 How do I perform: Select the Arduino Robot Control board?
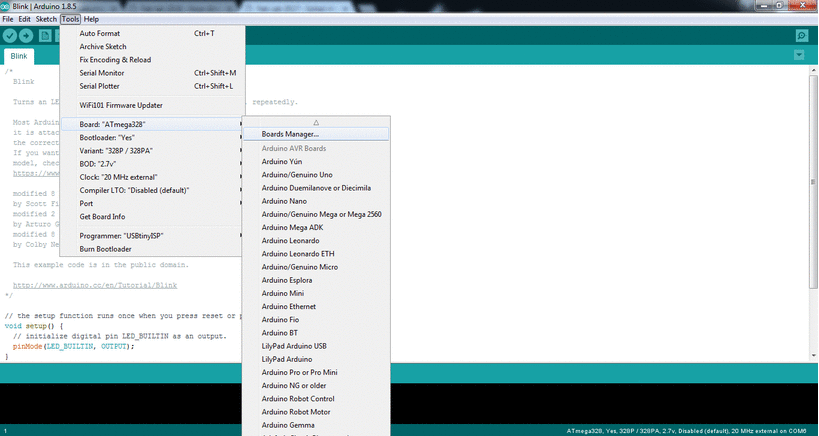tap(316, 398)
